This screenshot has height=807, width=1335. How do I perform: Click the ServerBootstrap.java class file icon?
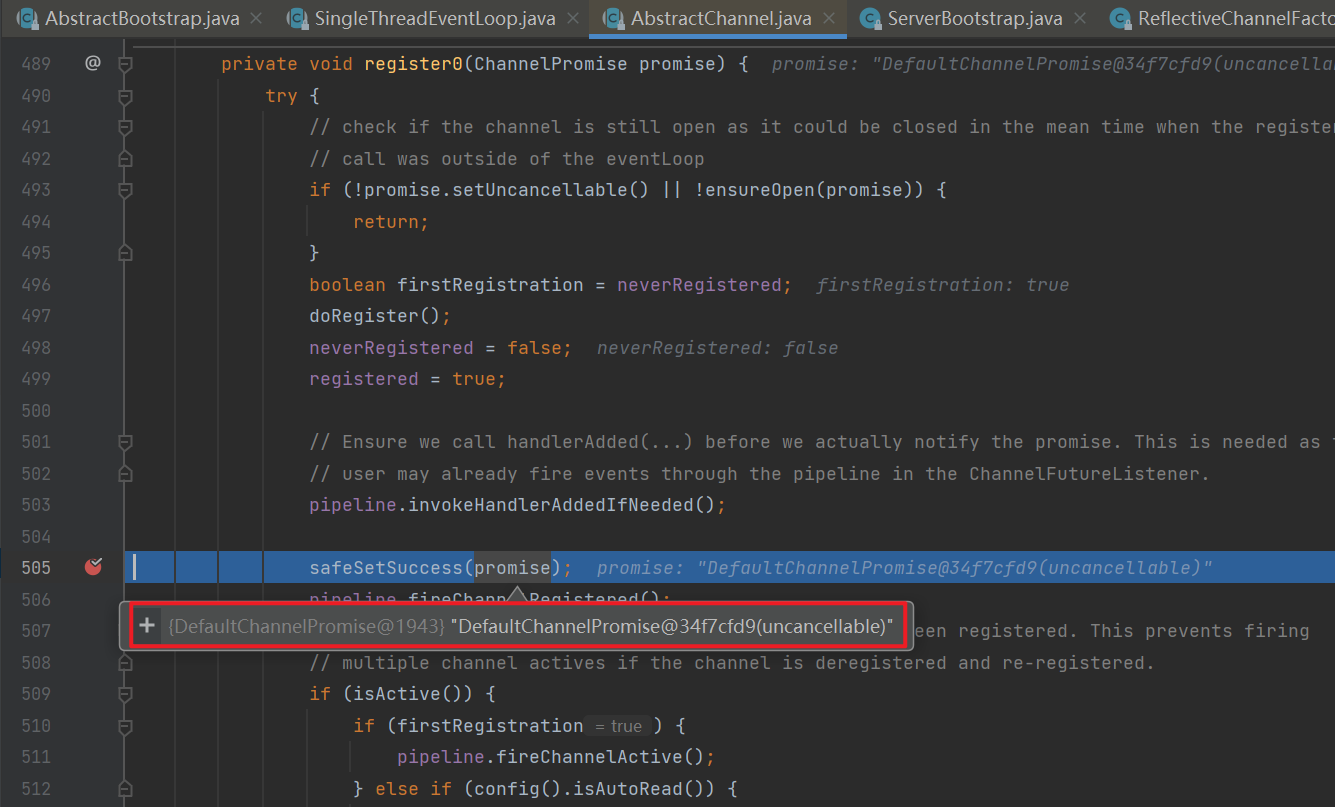870,18
